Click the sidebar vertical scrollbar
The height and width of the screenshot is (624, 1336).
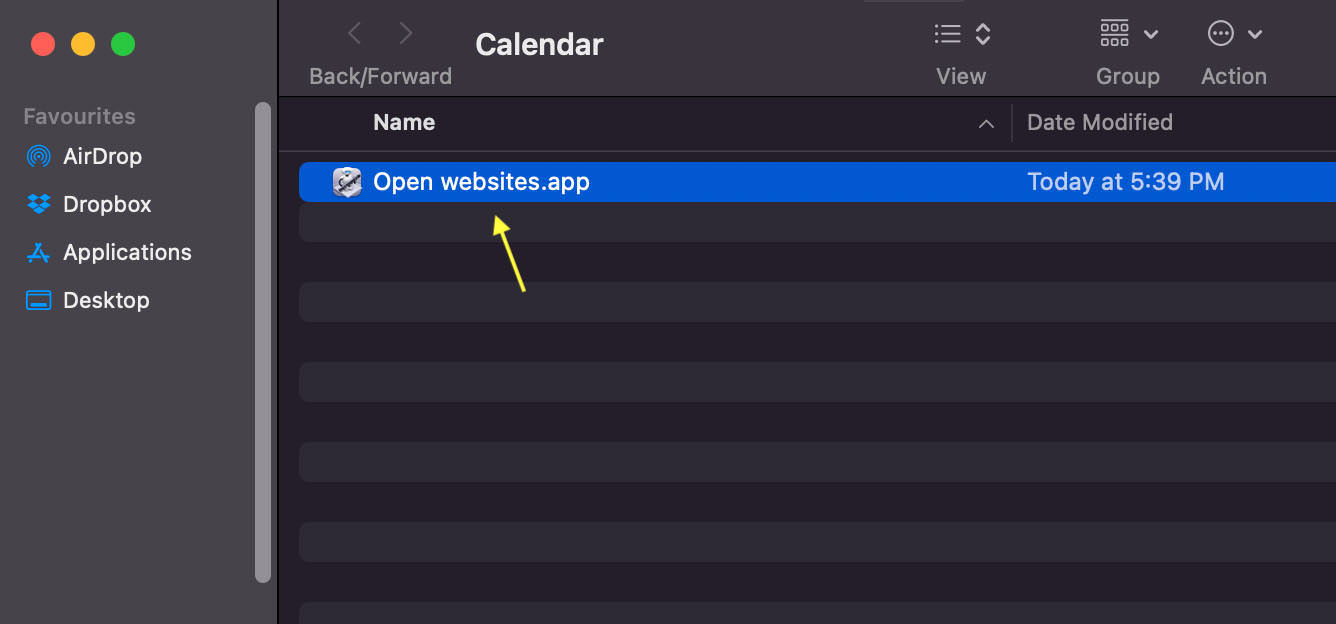coord(263,342)
